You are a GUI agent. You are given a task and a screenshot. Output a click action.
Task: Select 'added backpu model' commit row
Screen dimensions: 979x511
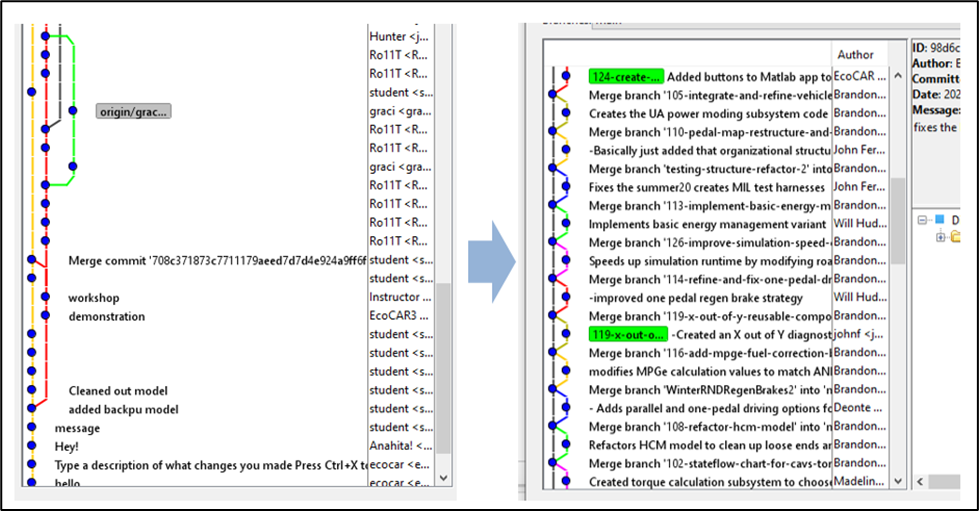click(123, 409)
